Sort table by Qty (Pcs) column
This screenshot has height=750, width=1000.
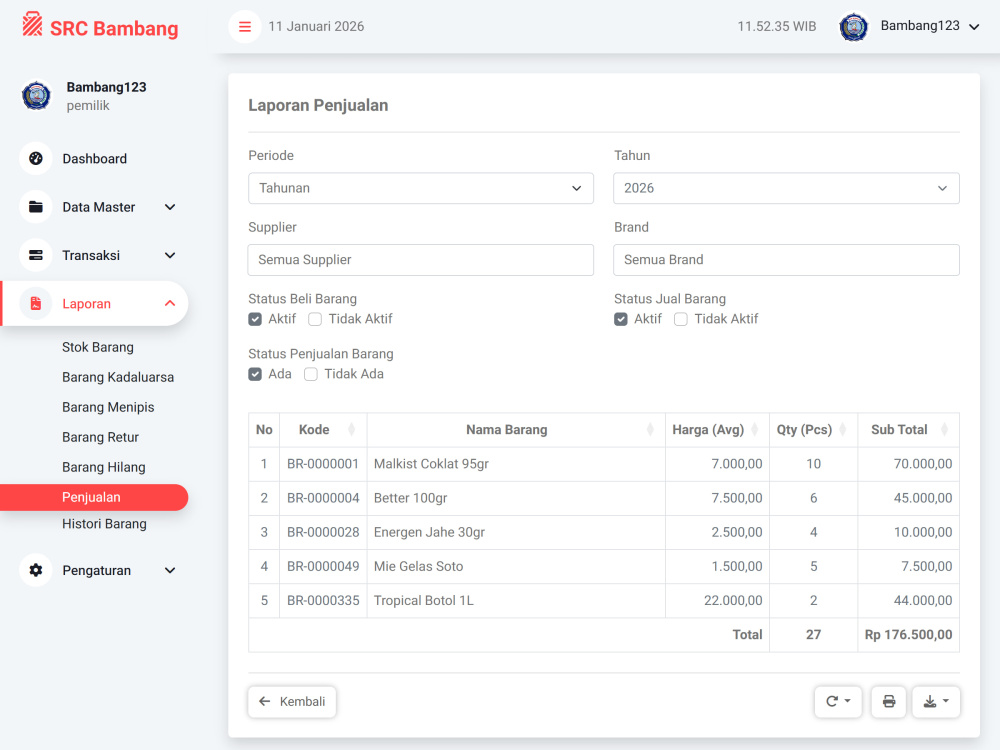coord(842,430)
